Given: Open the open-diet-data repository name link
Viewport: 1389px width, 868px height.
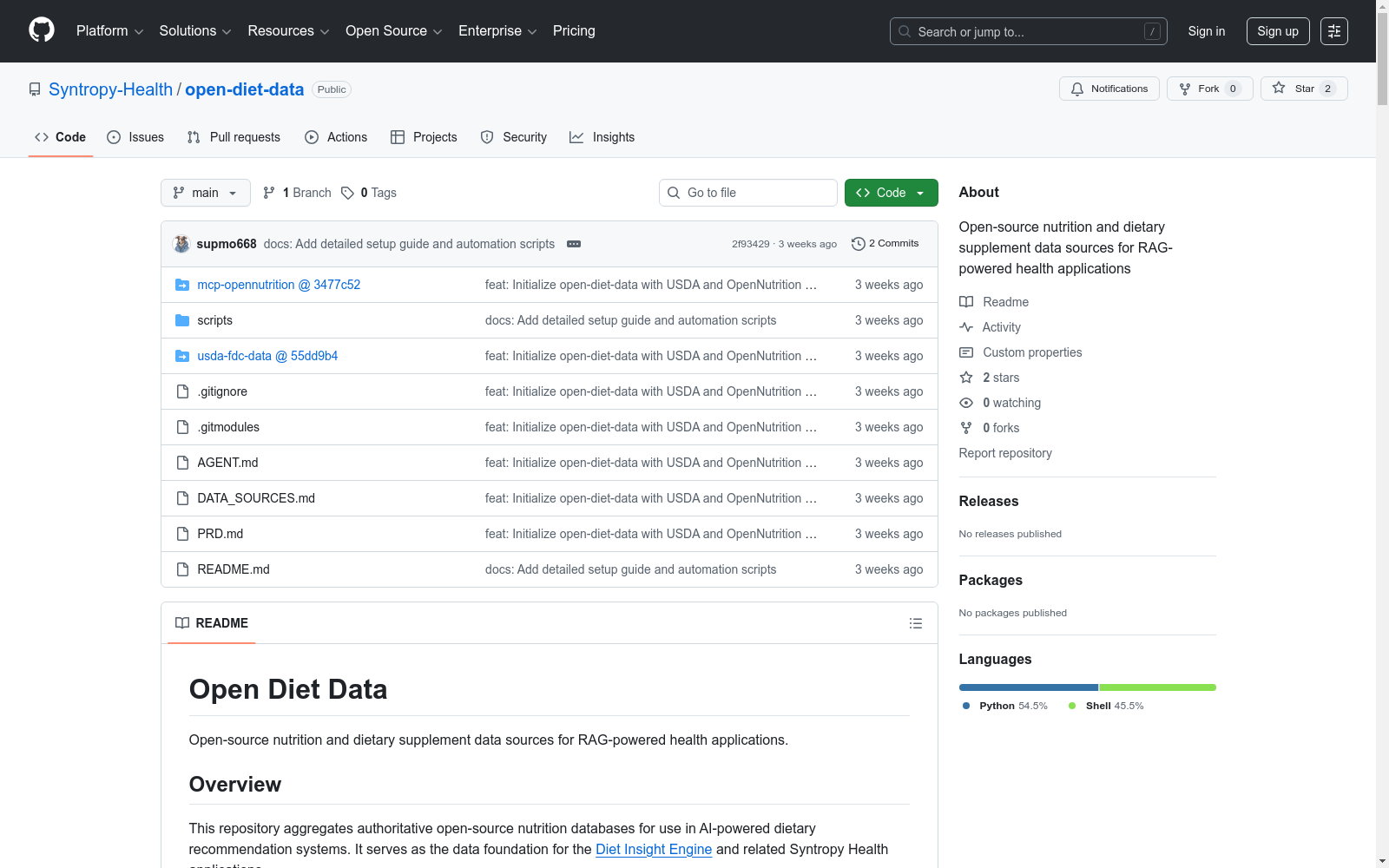Looking at the screenshot, I should (x=244, y=89).
